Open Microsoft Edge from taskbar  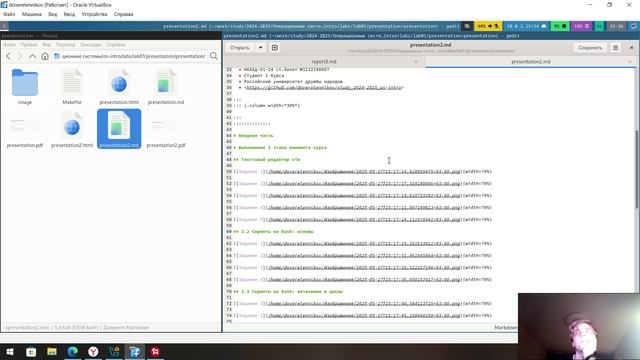(73, 351)
